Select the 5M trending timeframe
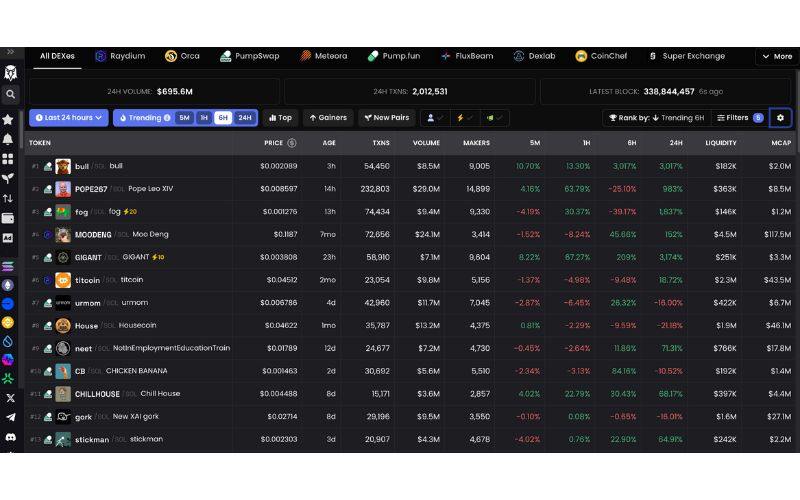800x500 pixels. tap(184, 118)
